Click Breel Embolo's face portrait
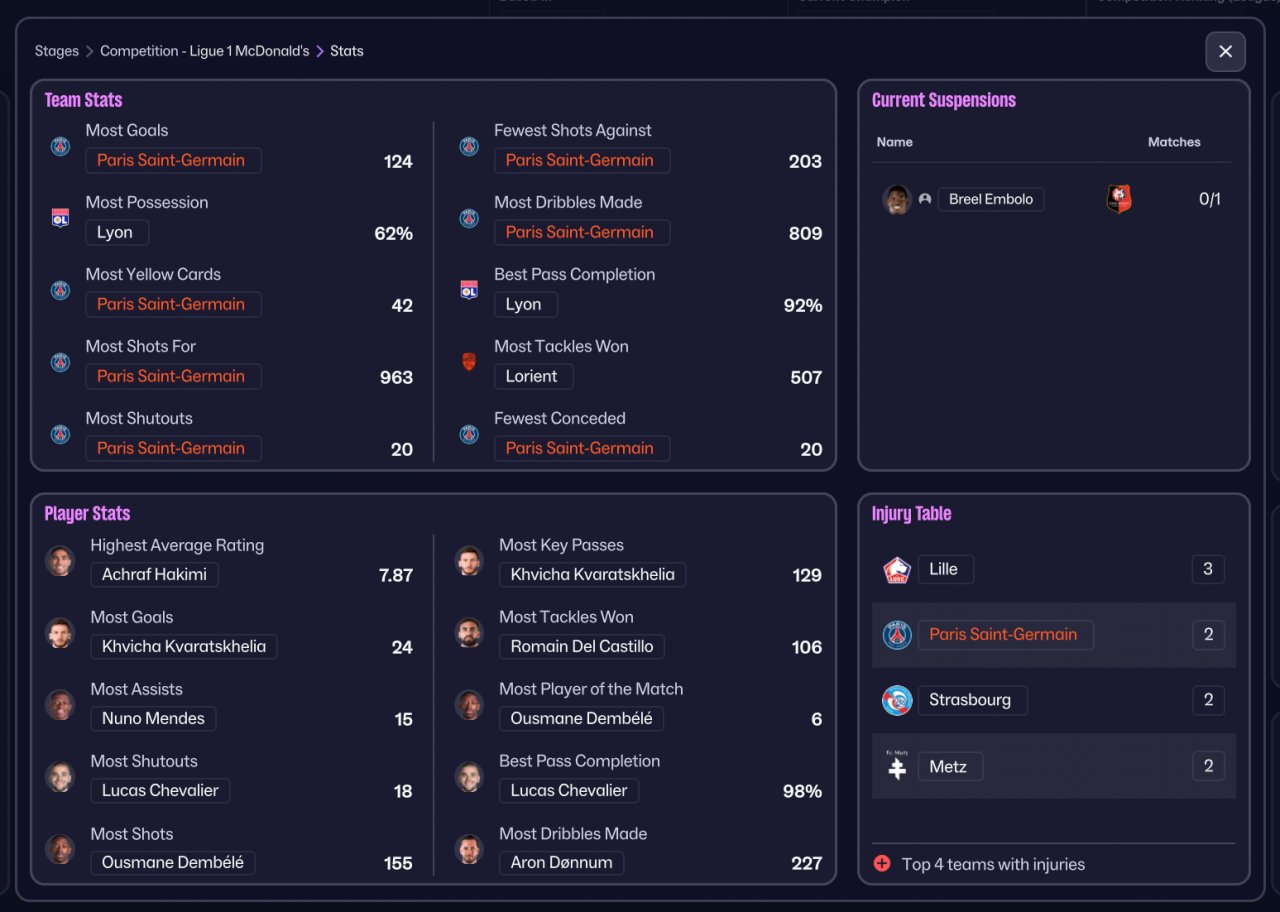1280x912 pixels. tap(897, 199)
